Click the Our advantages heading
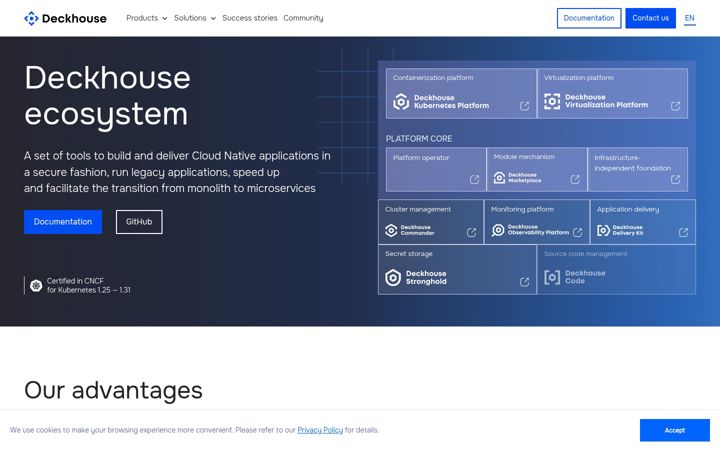The image size is (720, 450). 113,391
